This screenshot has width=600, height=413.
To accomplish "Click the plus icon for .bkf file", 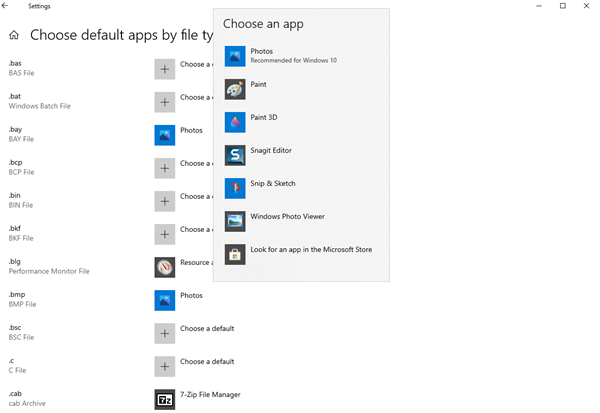I will (x=165, y=234).
